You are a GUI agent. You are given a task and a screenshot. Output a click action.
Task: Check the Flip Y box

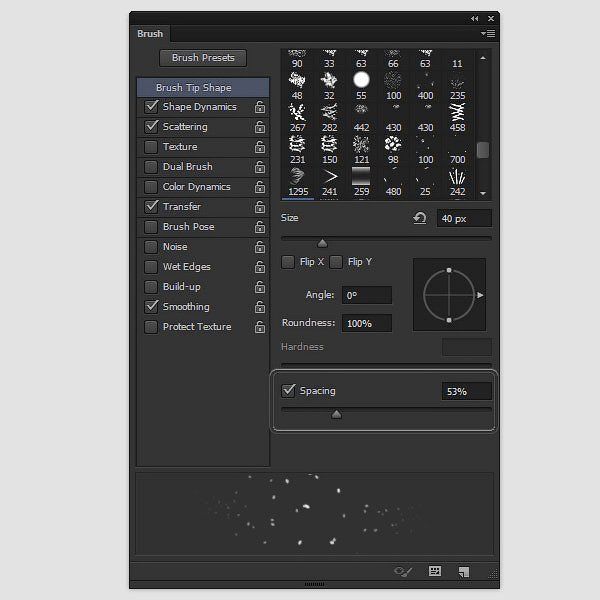click(336, 262)
